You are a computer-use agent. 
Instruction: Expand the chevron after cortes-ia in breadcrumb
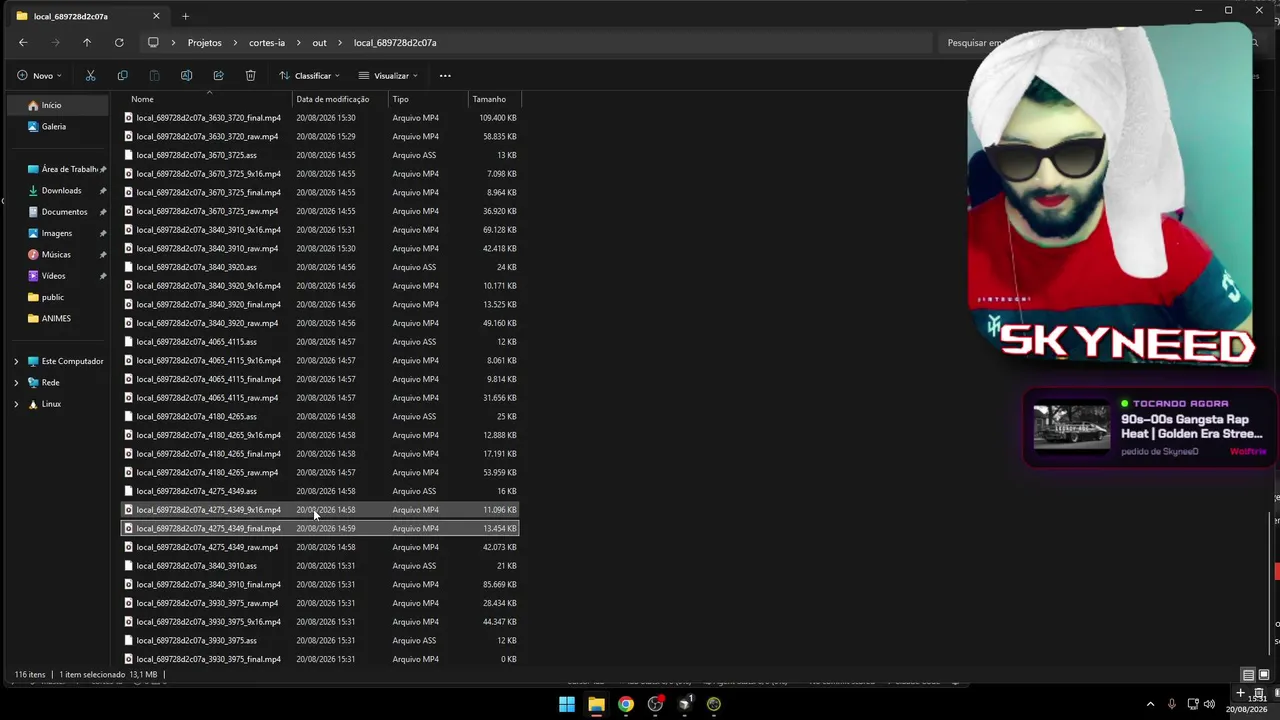click(x=298, y=43)
